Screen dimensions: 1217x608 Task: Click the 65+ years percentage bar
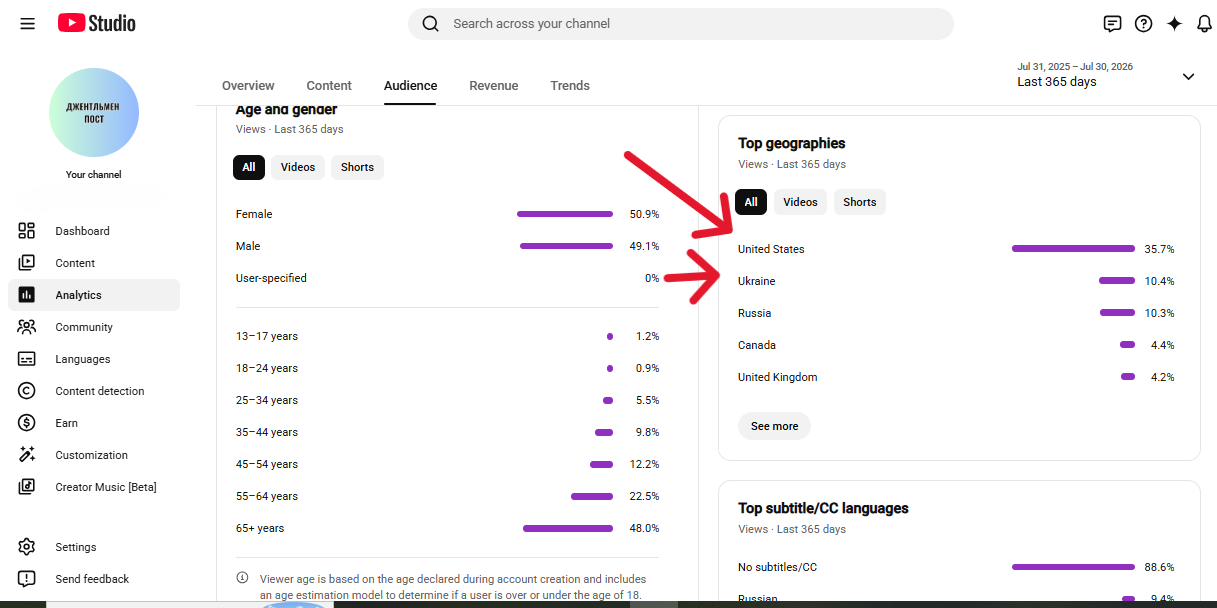tap(568, 528)
